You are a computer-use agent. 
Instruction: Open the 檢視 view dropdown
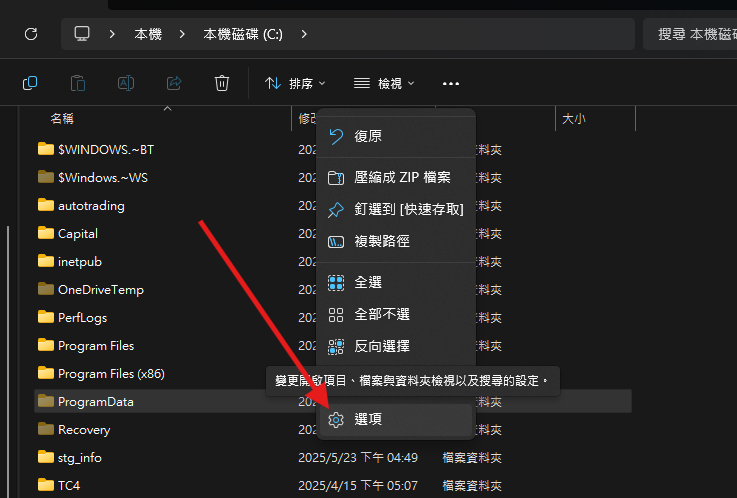coord(385,84)
